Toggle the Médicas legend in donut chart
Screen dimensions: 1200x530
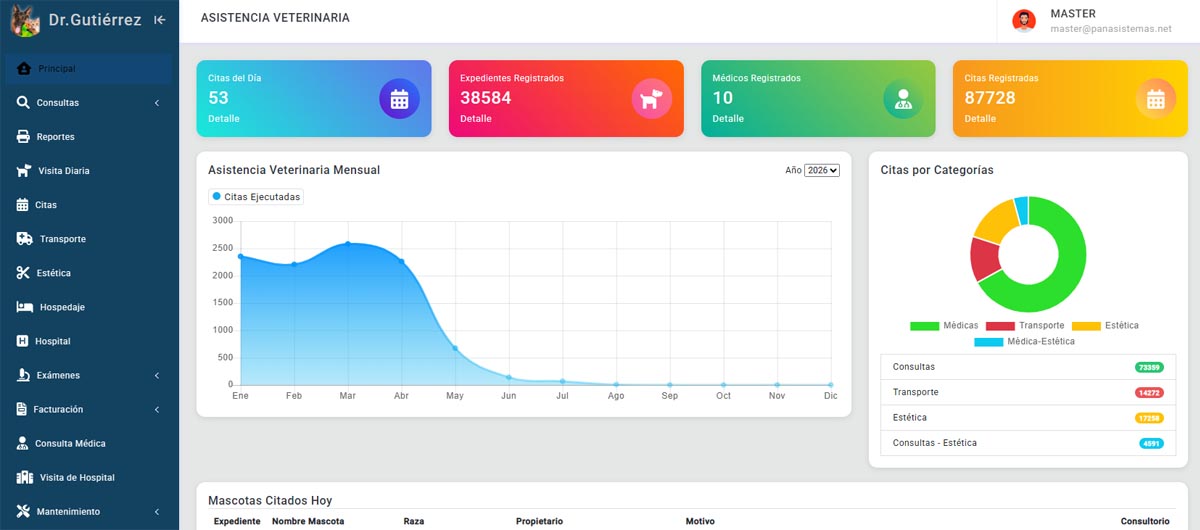pyautogui.click(x=944, y=326)
